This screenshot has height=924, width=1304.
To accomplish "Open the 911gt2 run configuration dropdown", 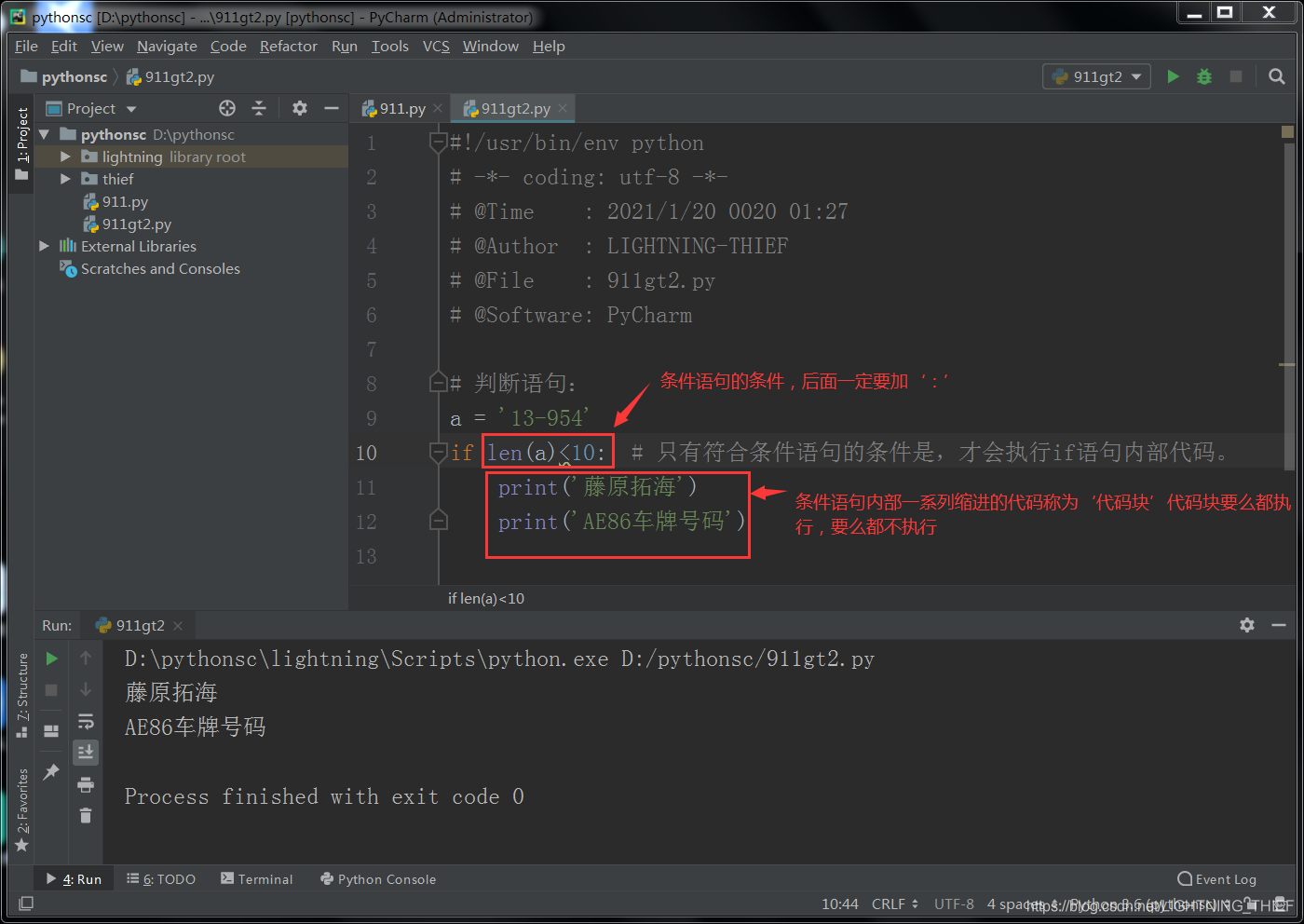I will (1096, 76).
